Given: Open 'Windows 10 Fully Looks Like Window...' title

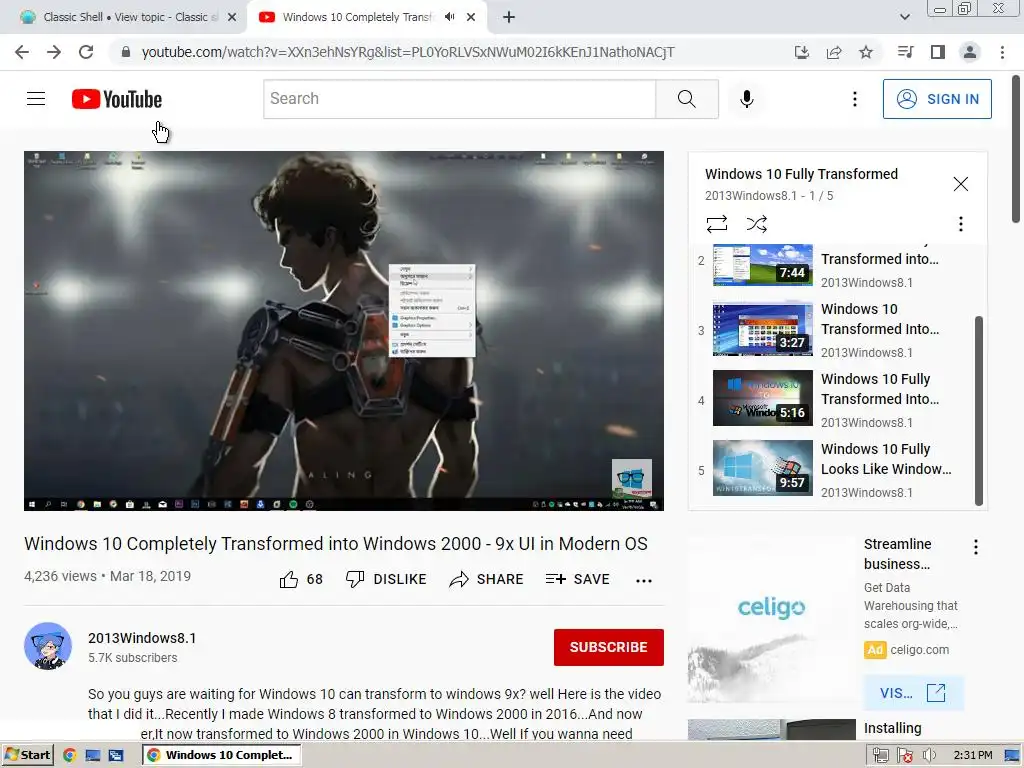Looking at the screenshot, I should [886, 459].
